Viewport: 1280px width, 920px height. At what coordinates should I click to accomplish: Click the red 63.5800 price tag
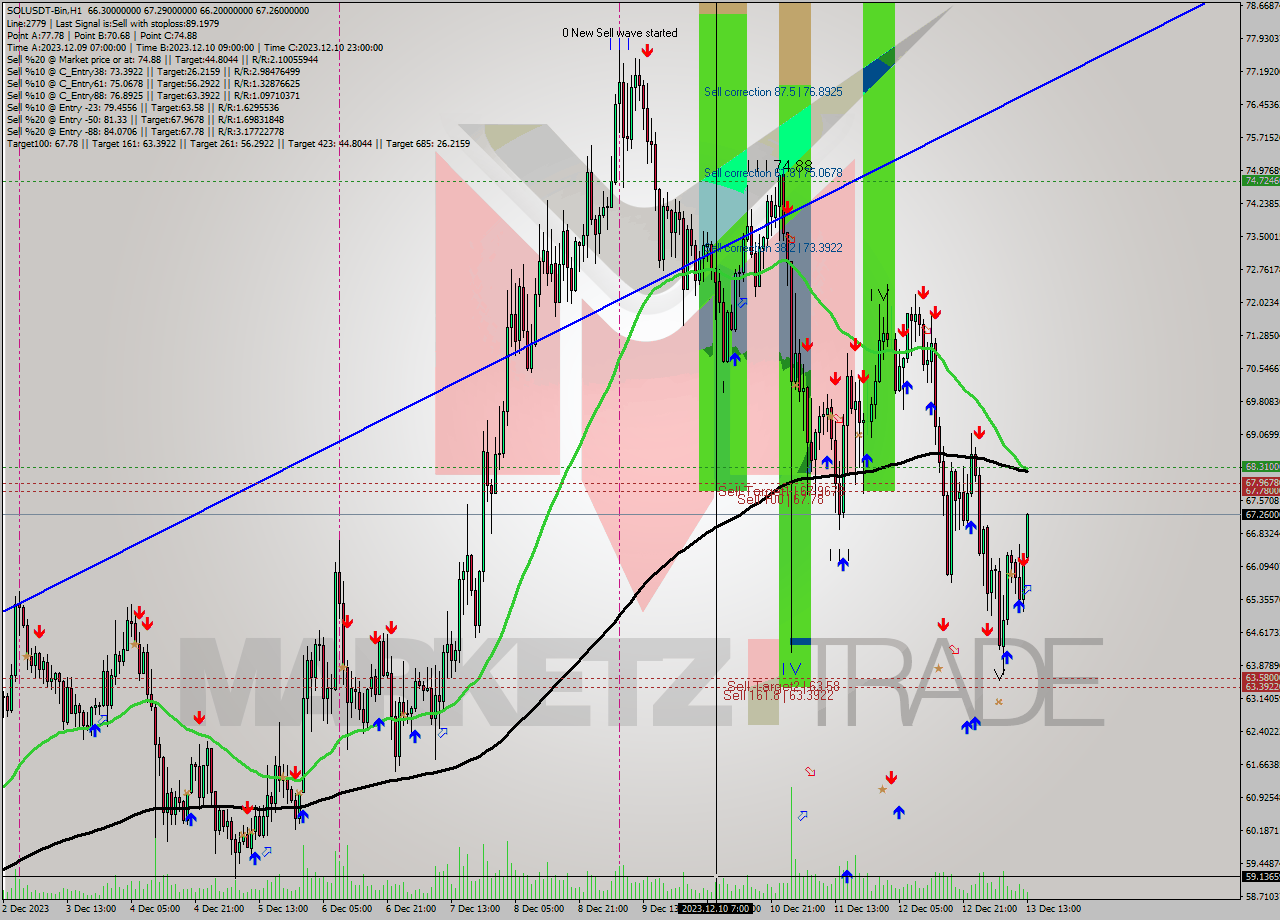click(1260, 678)
